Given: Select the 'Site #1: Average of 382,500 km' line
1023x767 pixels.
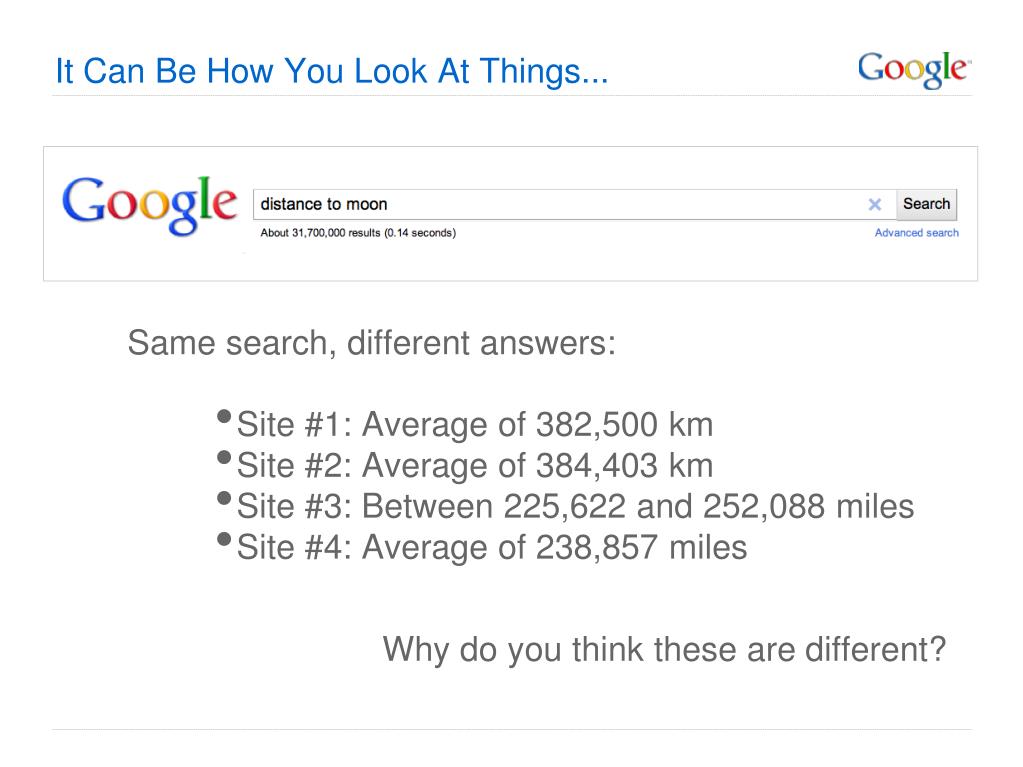Looking at the screenshot, I should 475,425.
